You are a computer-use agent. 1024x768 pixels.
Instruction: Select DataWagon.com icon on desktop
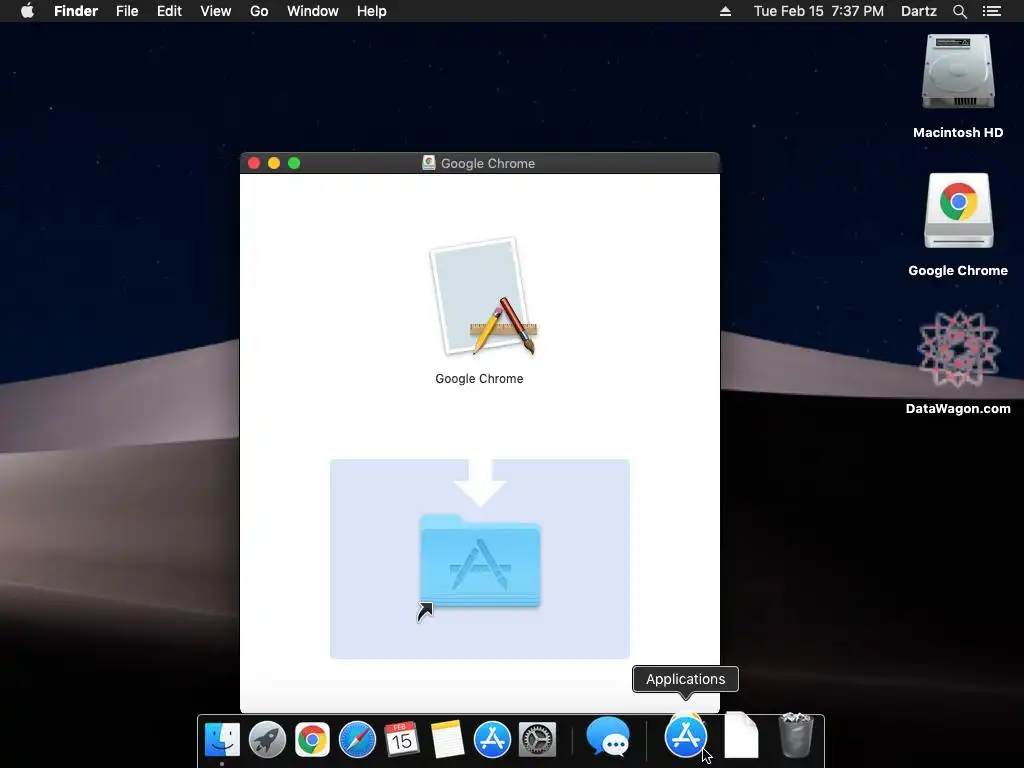[958, 349]
